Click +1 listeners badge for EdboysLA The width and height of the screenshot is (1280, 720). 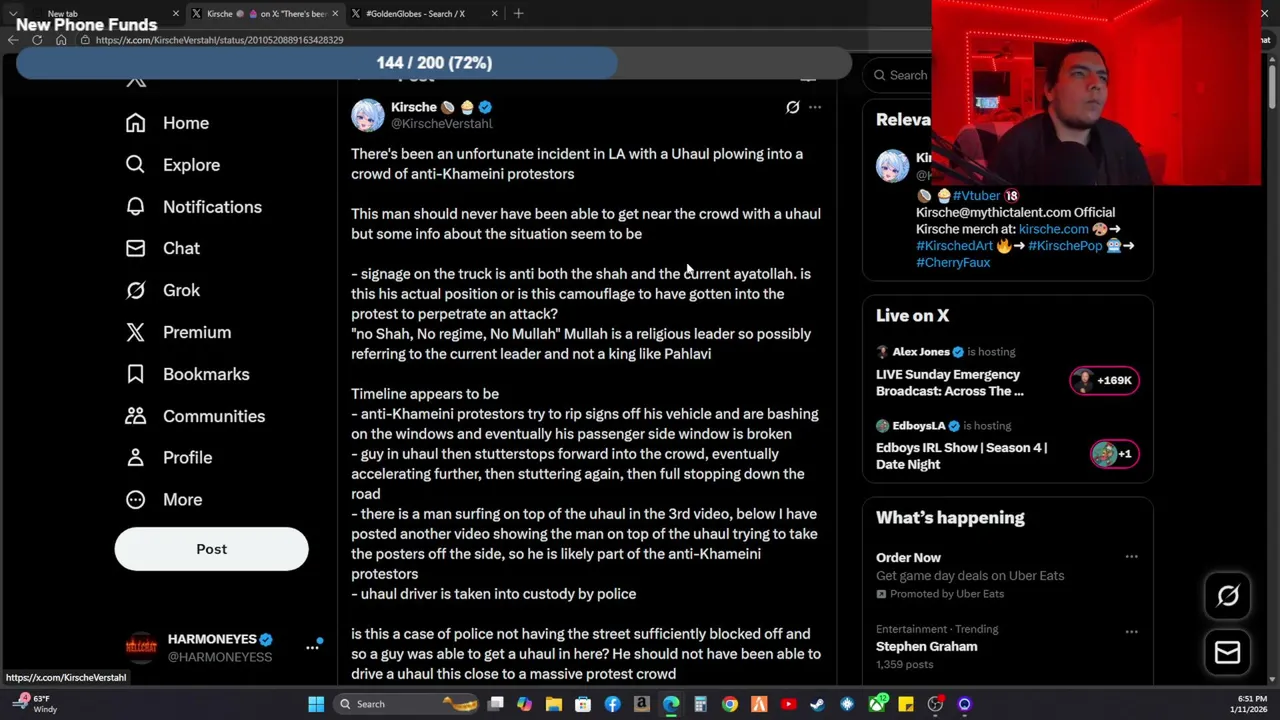[1114, 454]
